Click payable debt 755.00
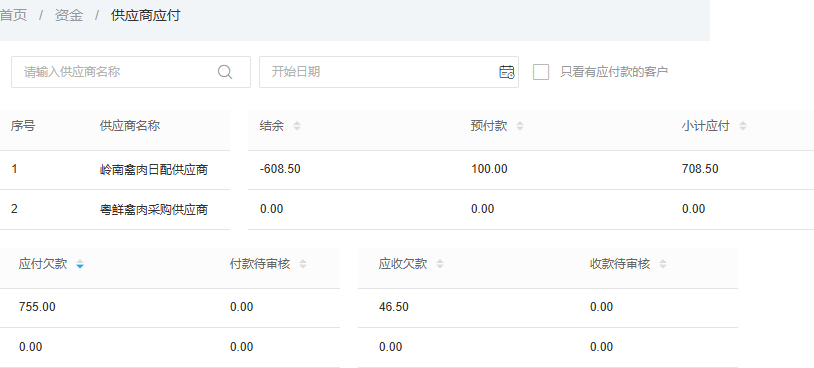This screenshot has height=368, width=814. (37, 307)
